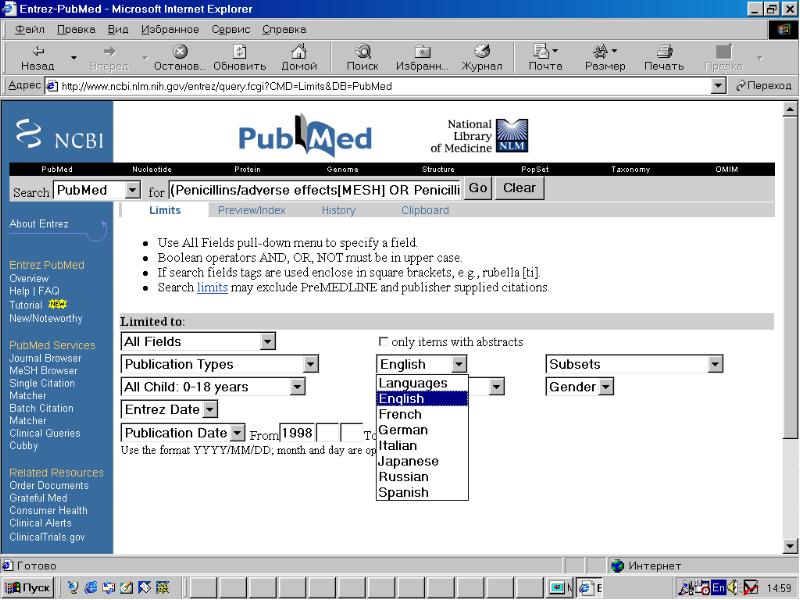Viewport: 800px width, 600px height.
Task: Open the Publication Date dropdown
Action: click(183, 433)
